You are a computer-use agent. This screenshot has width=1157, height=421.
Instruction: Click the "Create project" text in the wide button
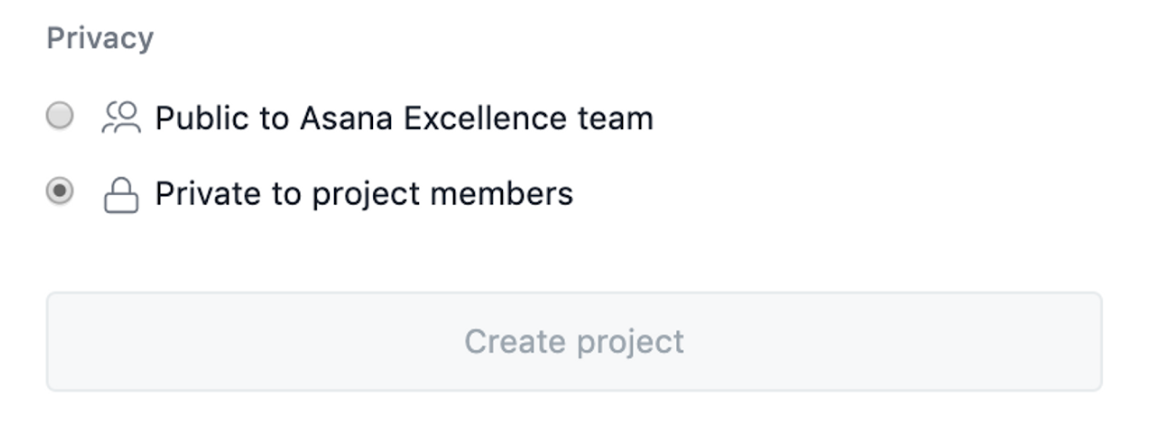tap(574, 341)
